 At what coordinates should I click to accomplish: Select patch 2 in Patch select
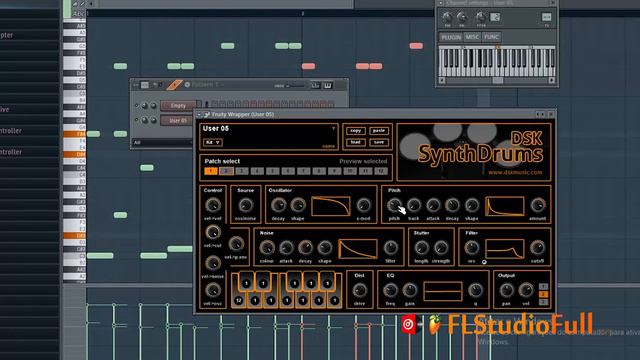[x=226, y=171]
